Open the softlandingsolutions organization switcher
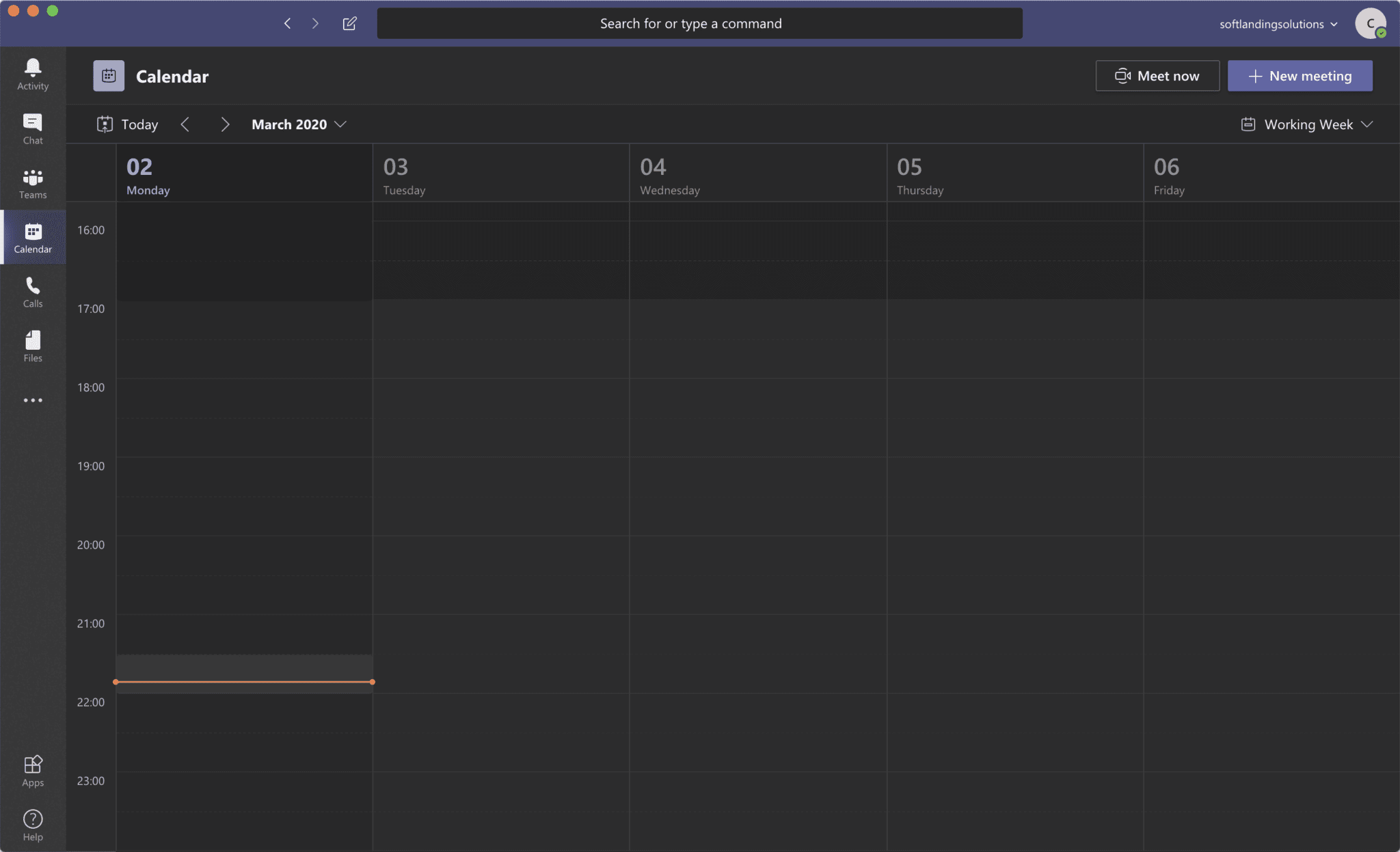The image size is (1400, 852). (x=1277, y=23)
